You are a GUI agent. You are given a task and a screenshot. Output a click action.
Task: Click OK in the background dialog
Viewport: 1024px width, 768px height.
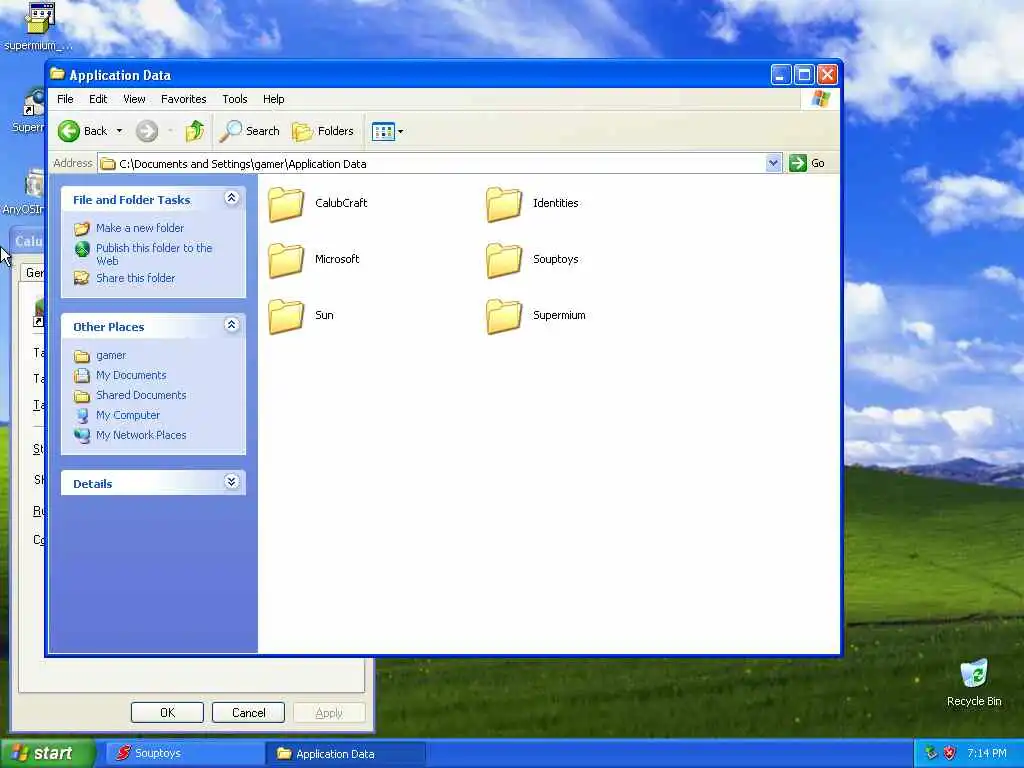167,712
